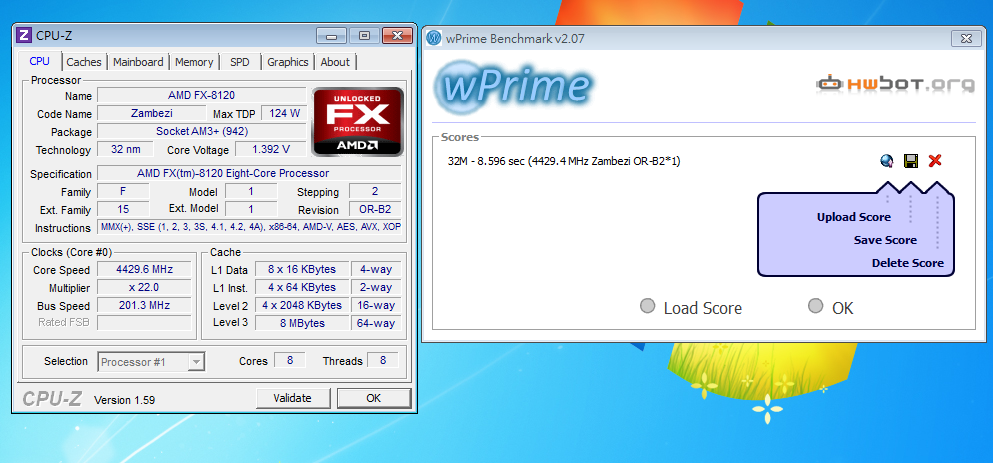
Task: Click the Ext. Family value 15
Action: click(x=123, y=209)
